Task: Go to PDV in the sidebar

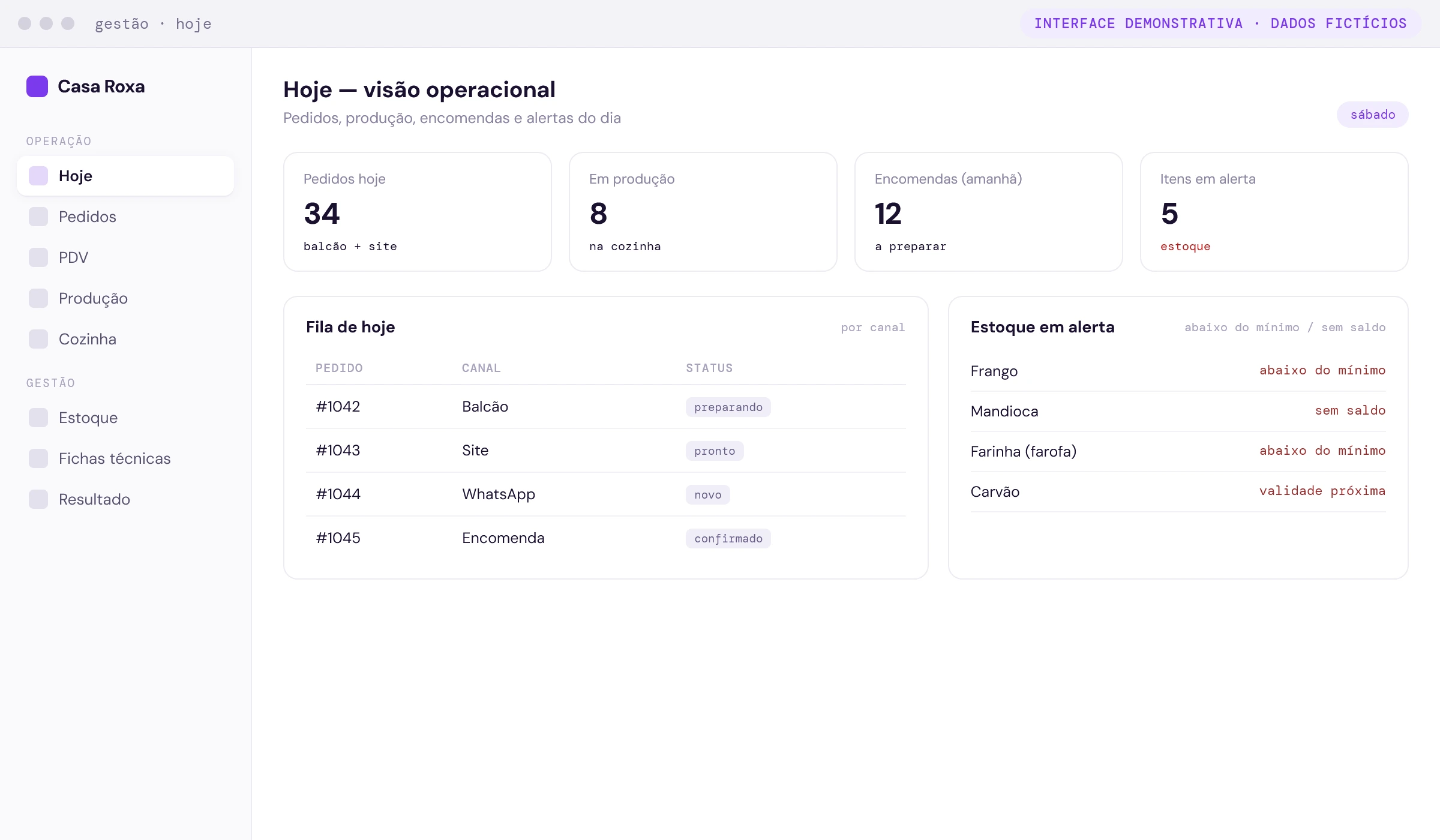Action: (x=125, y=257)
